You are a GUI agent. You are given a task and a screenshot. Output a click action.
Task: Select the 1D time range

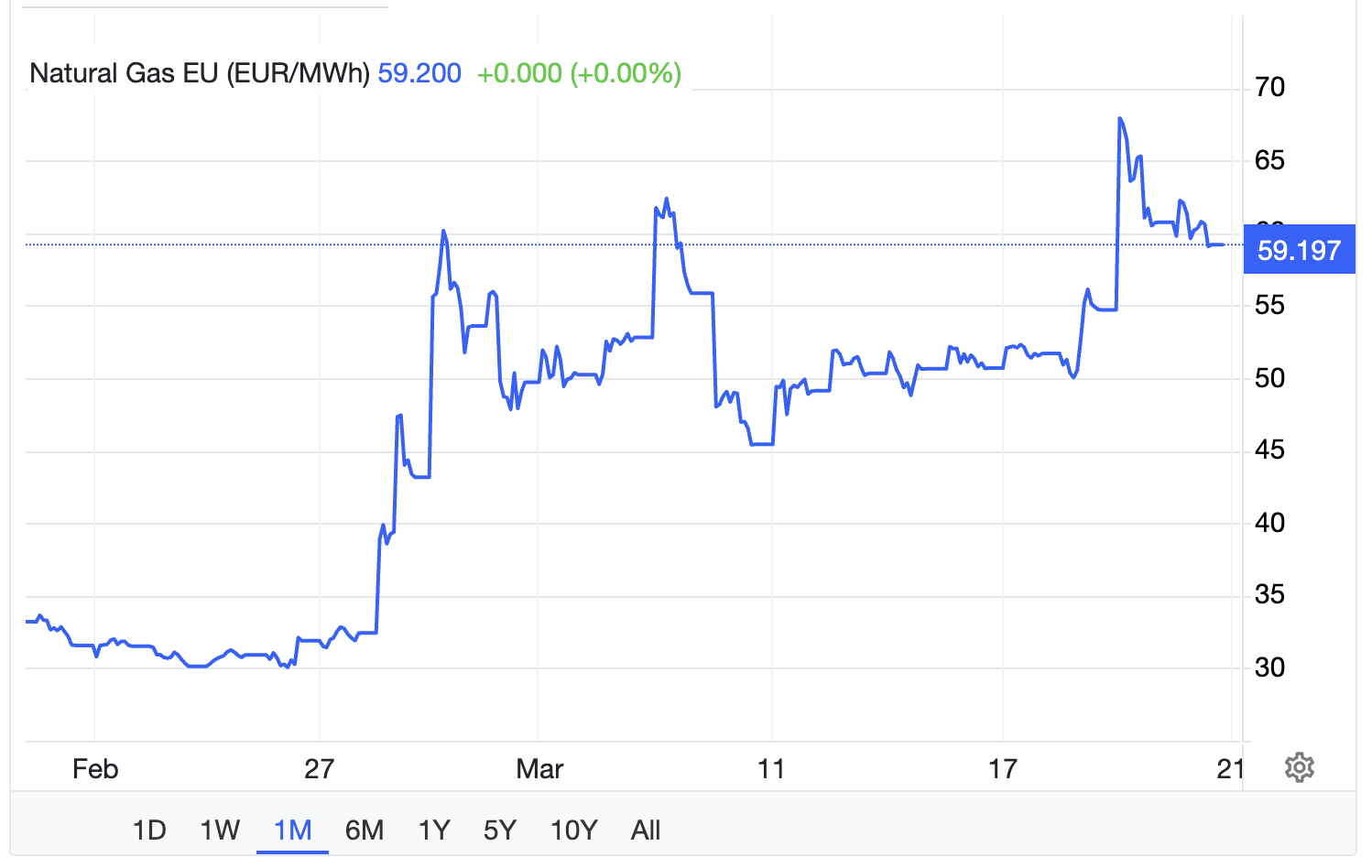click(149, 830)
